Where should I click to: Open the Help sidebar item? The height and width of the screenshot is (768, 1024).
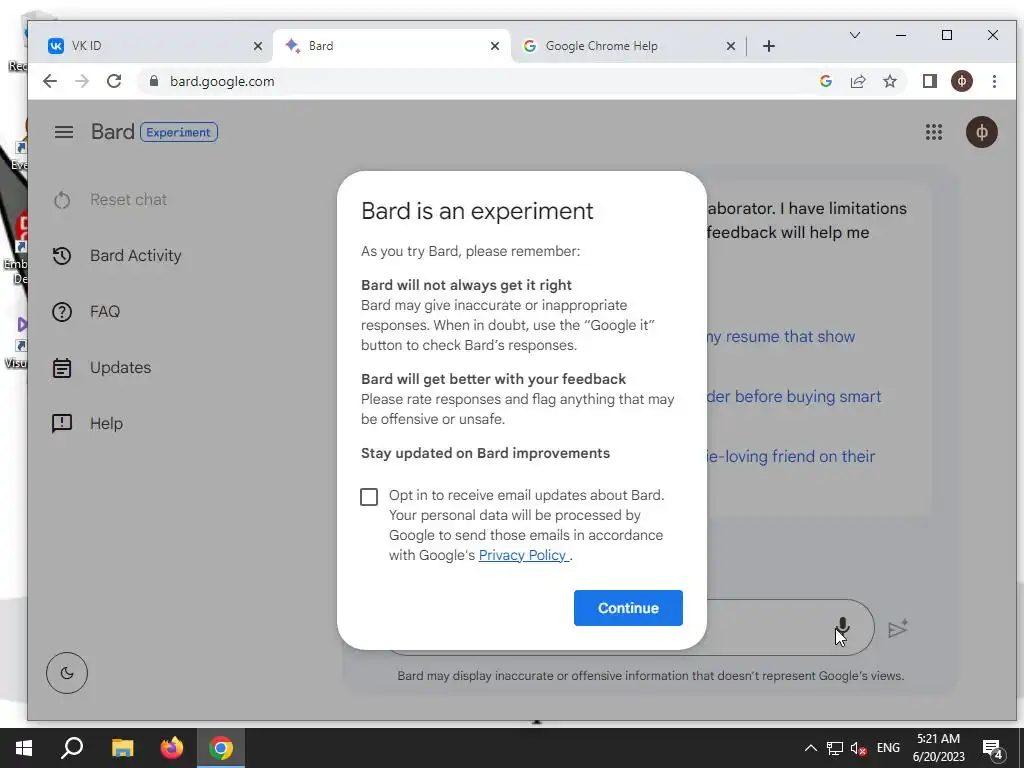(x=88, y=423)
